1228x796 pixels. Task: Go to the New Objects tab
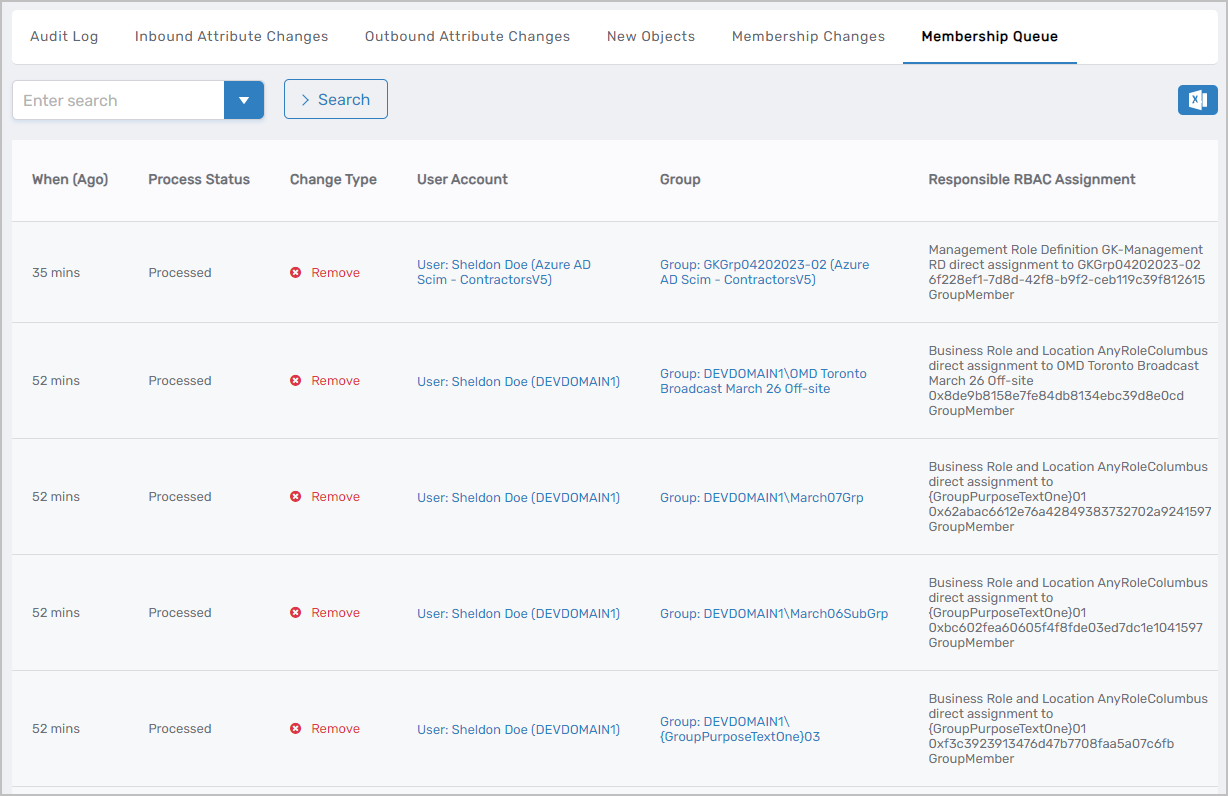coord(650,37)
